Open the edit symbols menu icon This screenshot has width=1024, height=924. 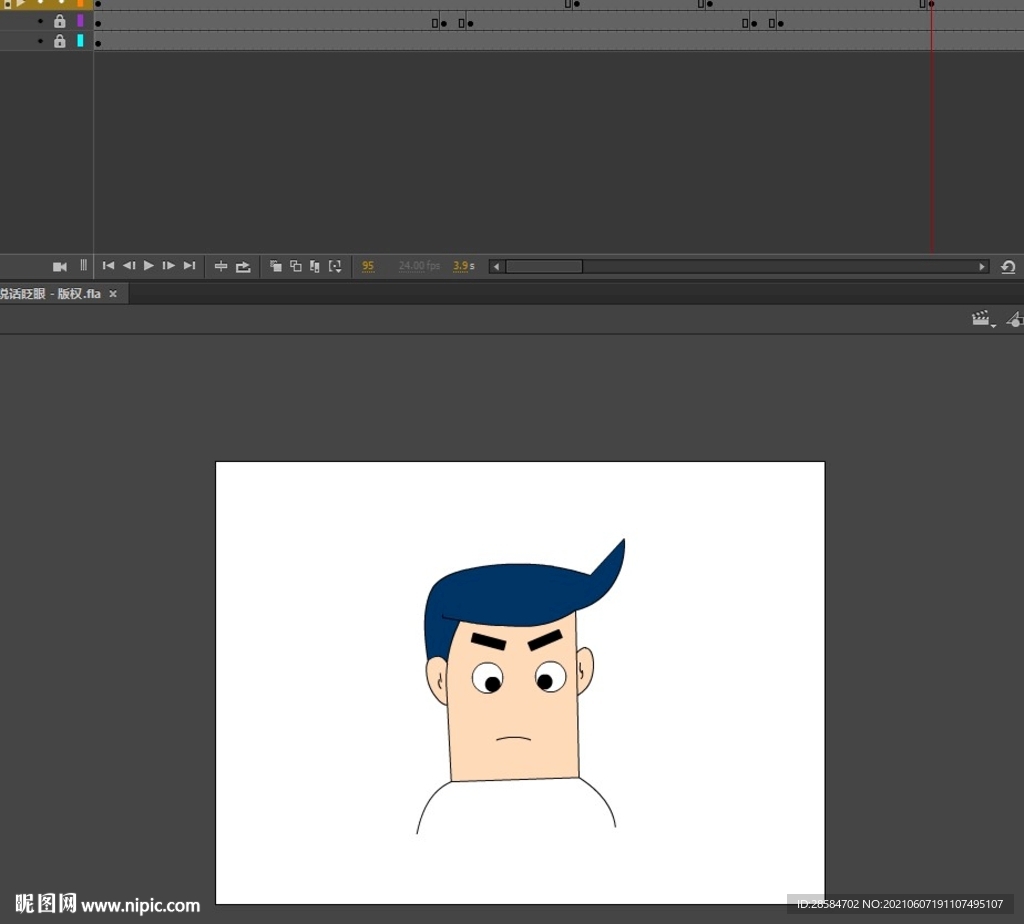tap(1015, 319)
